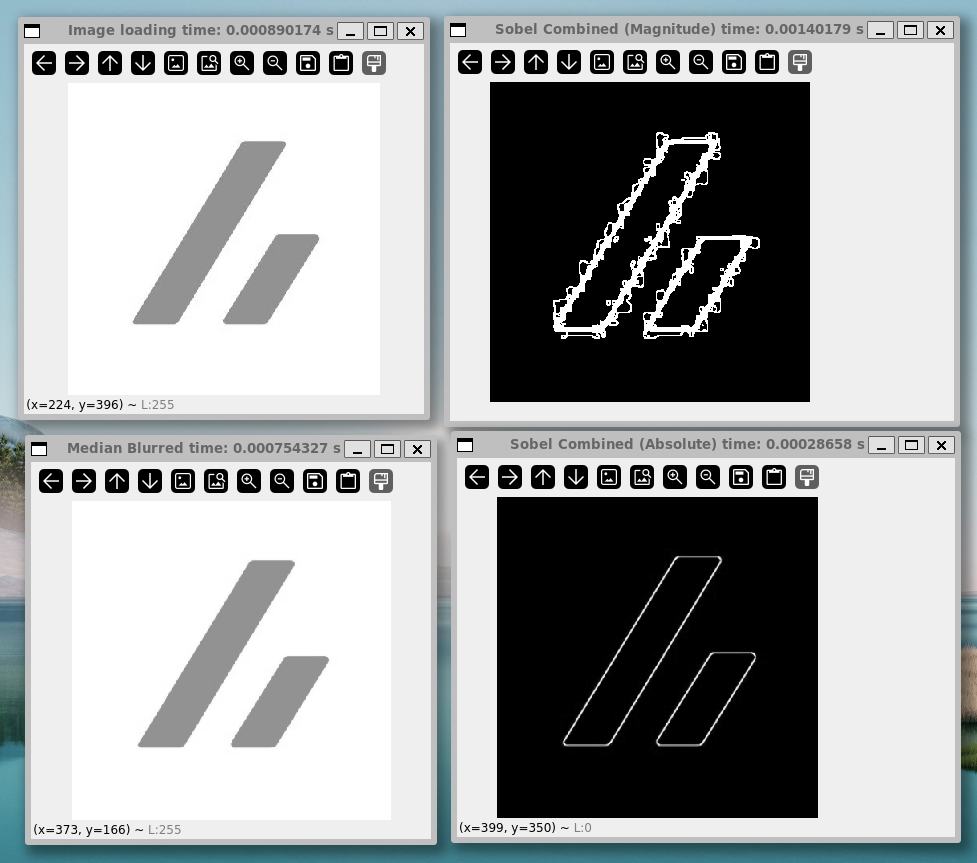Close the Sobel Combined (Absolute) window
The height and width of the screenshot is (863, 977).
941,446
